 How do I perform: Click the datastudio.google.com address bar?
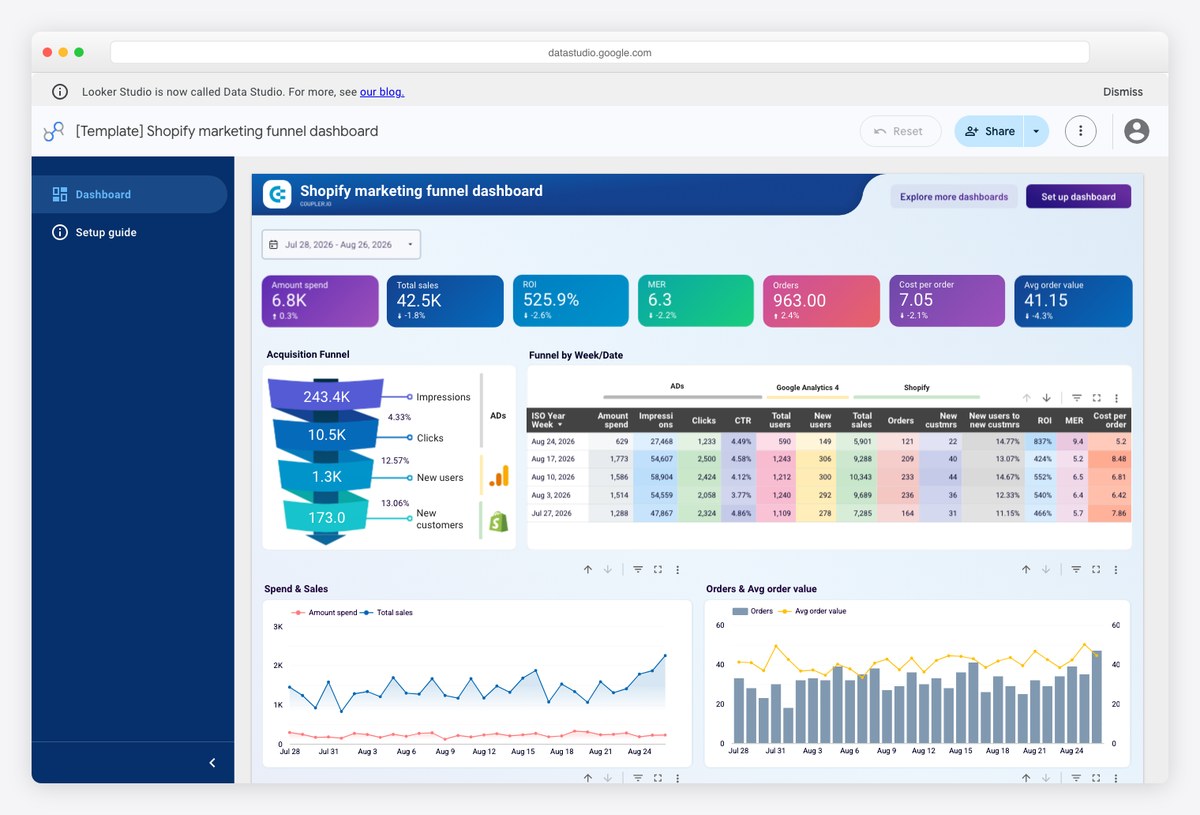[600, 53]
